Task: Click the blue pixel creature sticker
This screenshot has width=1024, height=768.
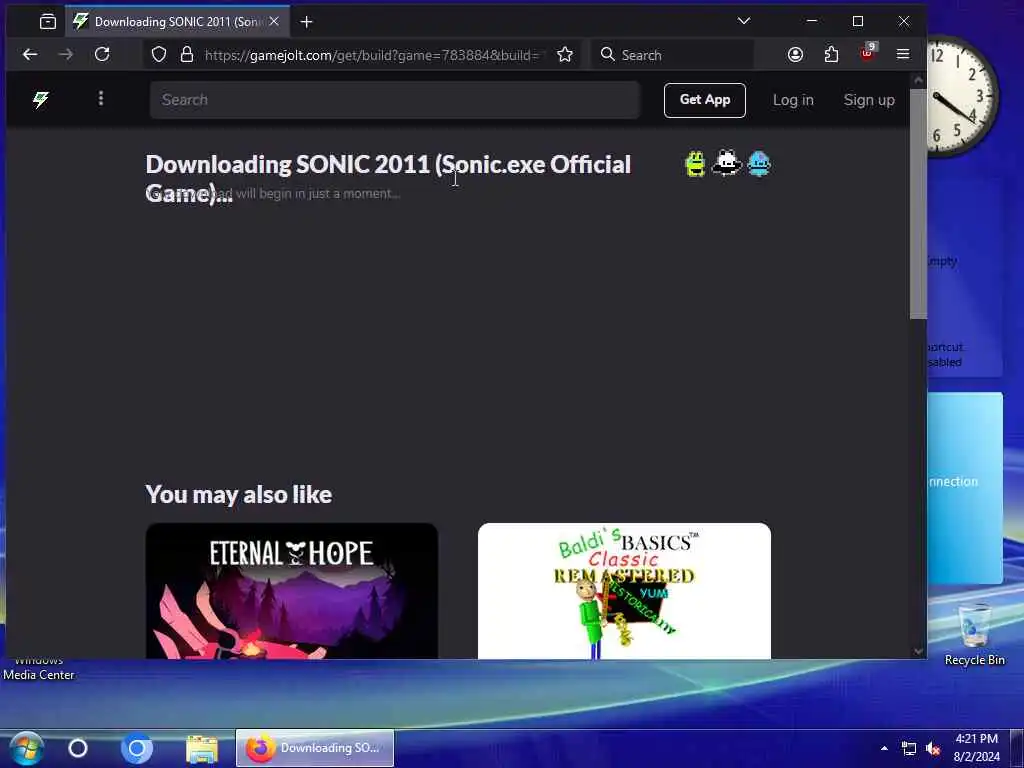Action: coord(759,163)
